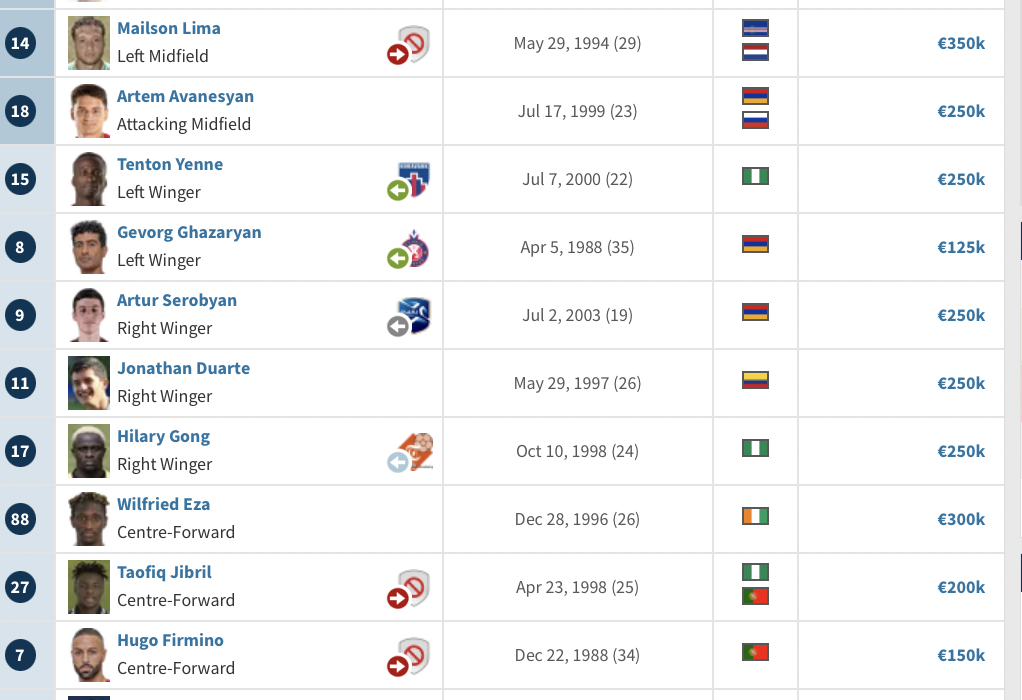The image size is (1022, 700).
Task: Open Jonathan Duarte's profile by his name
Action: 183,369
